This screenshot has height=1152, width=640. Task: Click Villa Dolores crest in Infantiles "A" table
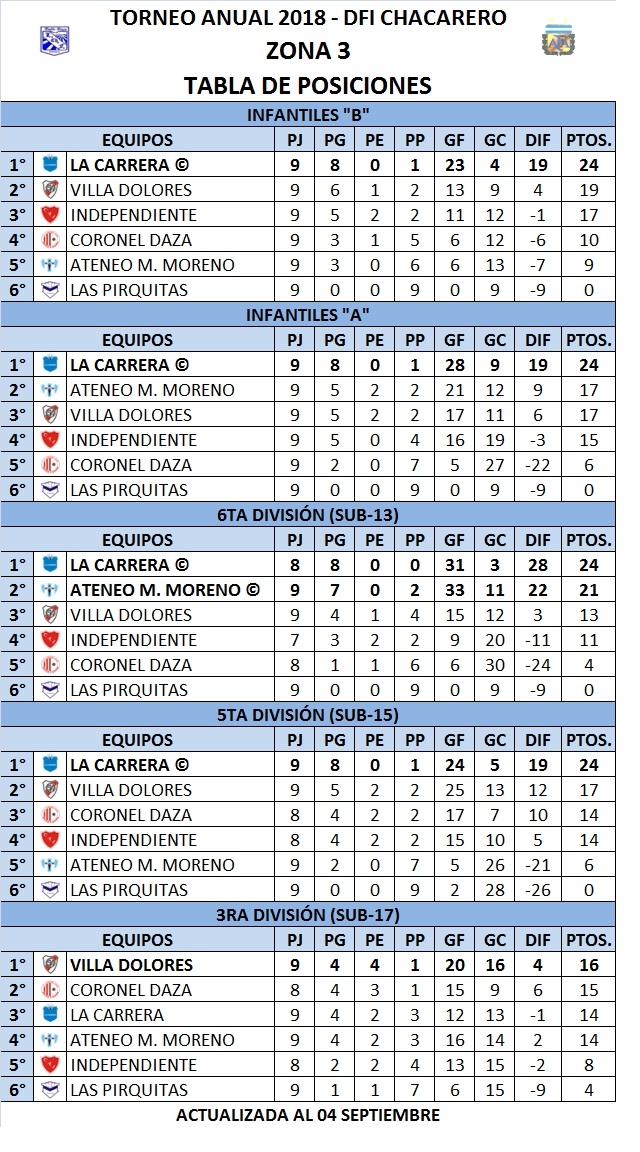tap(50, 415)
